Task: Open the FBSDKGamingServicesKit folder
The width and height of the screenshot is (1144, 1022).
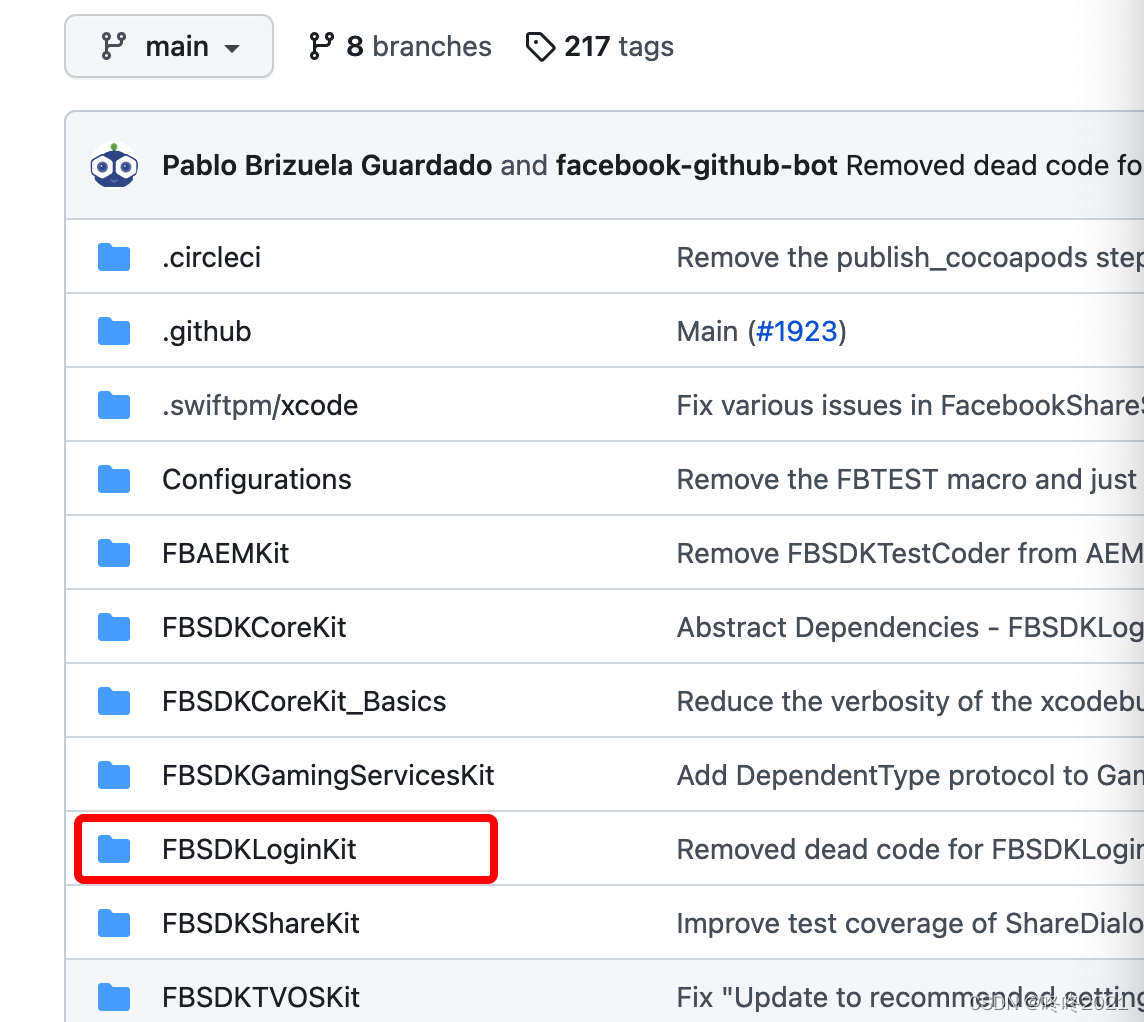Action: coord(328,775)
